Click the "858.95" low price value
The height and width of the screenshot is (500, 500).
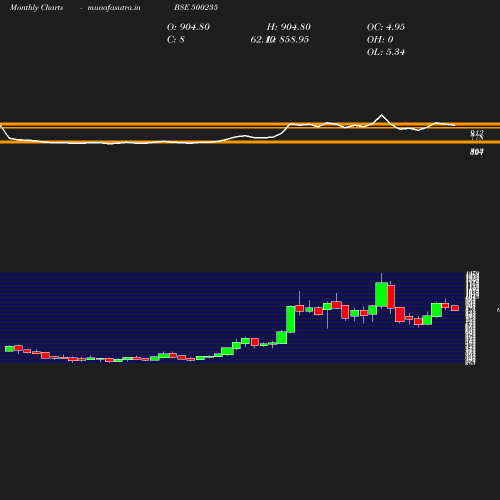coord(294,40)
